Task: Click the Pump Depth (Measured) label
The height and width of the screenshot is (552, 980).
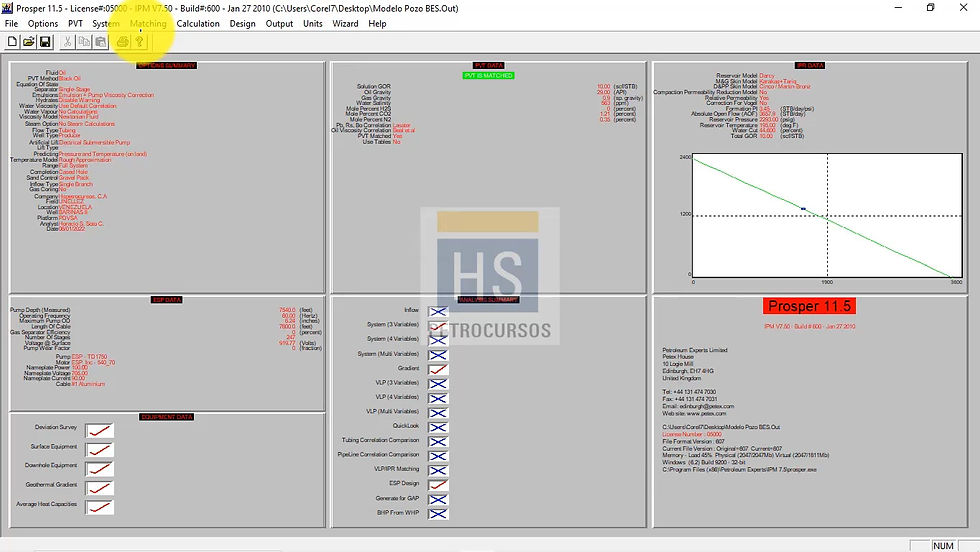Action: pyautogui.click(x=40, y=310)
